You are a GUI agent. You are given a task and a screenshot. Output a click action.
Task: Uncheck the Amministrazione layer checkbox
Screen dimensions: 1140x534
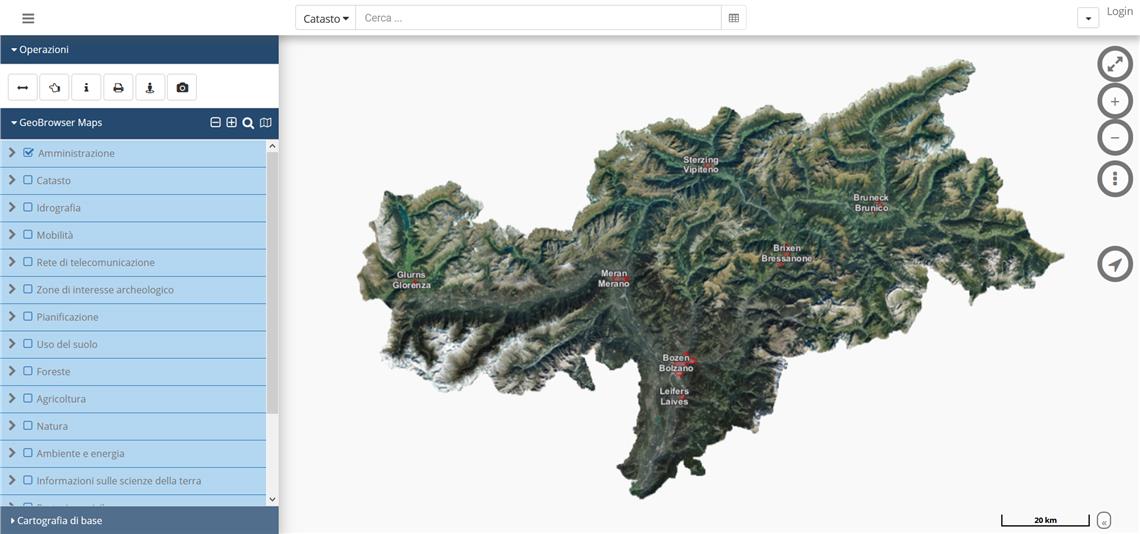(28, 153)
